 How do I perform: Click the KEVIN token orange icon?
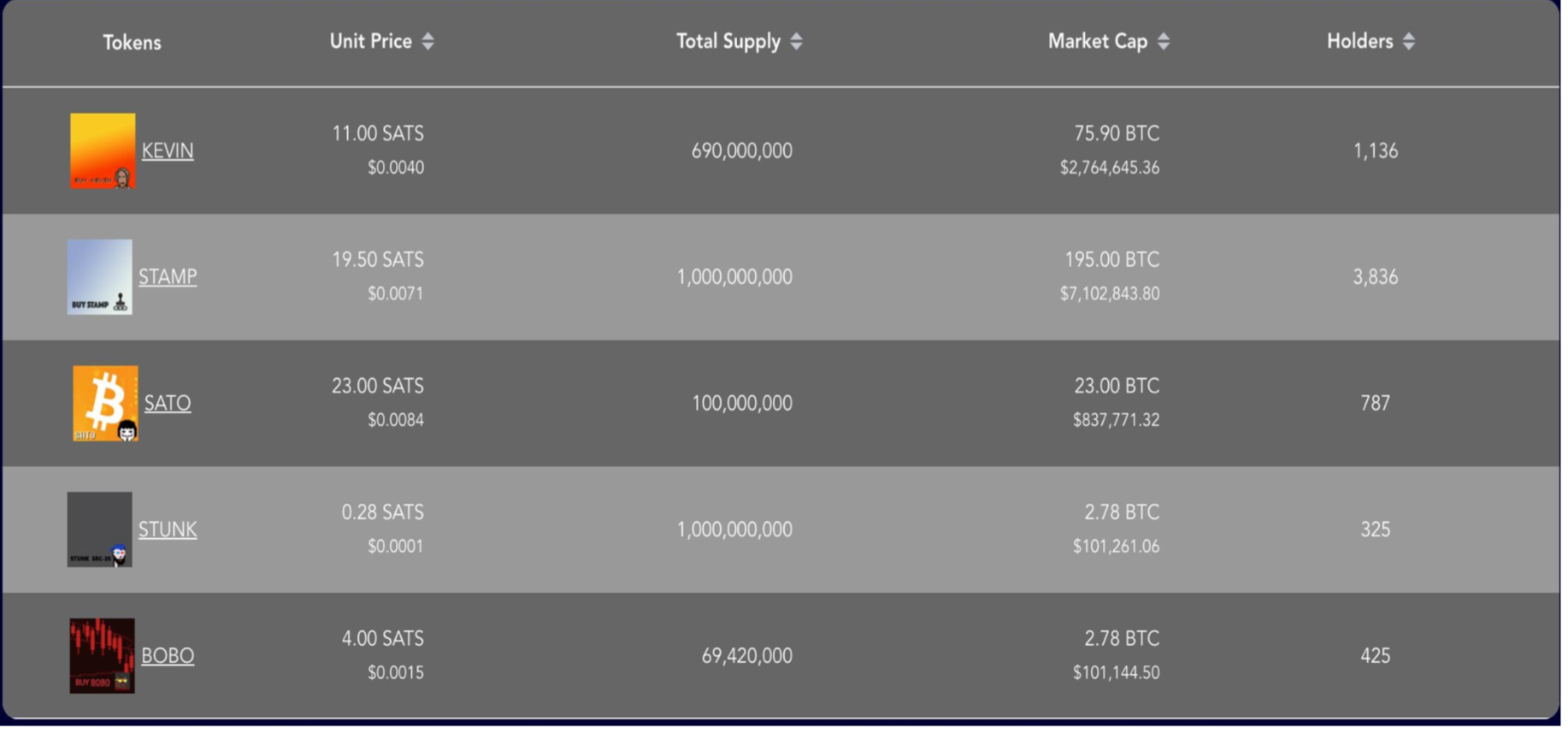click(x=103, y=151)
